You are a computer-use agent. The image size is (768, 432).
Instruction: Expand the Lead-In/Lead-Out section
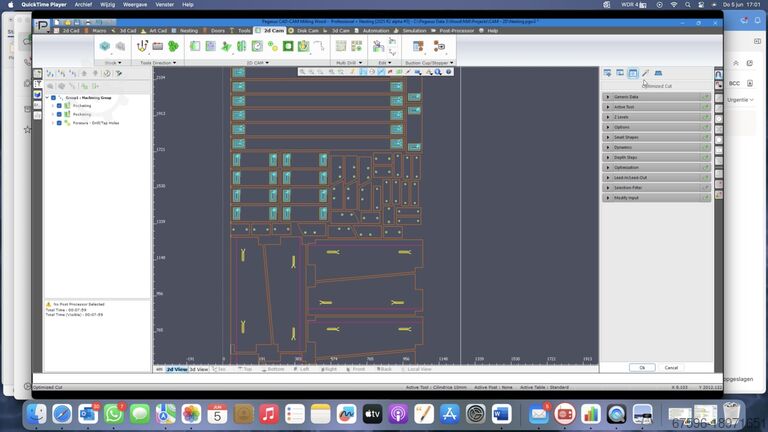pyautogui.click(x=608, y=177)
